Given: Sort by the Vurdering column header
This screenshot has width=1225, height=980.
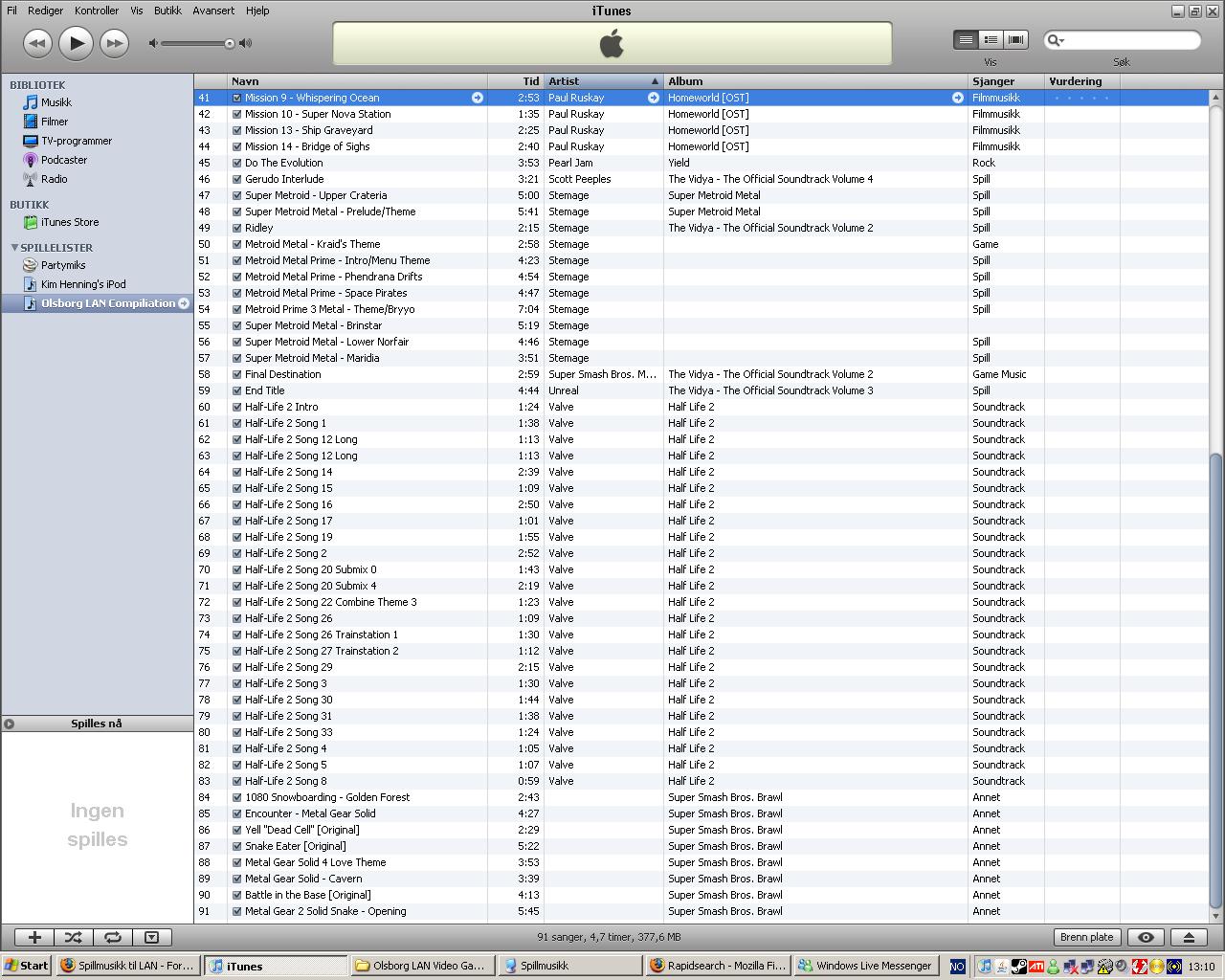Looking at the screenshot, I should tap(1082, 81).
